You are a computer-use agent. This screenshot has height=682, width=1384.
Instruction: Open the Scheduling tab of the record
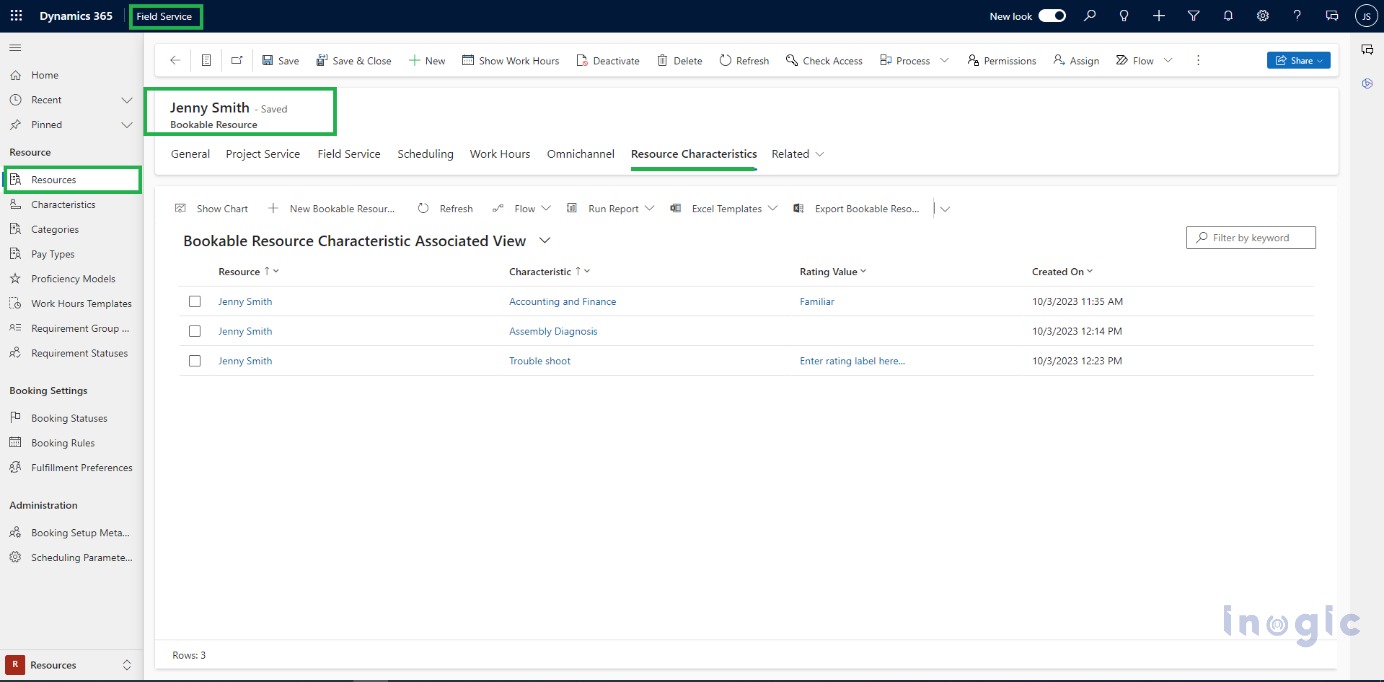tap(425, 154)
